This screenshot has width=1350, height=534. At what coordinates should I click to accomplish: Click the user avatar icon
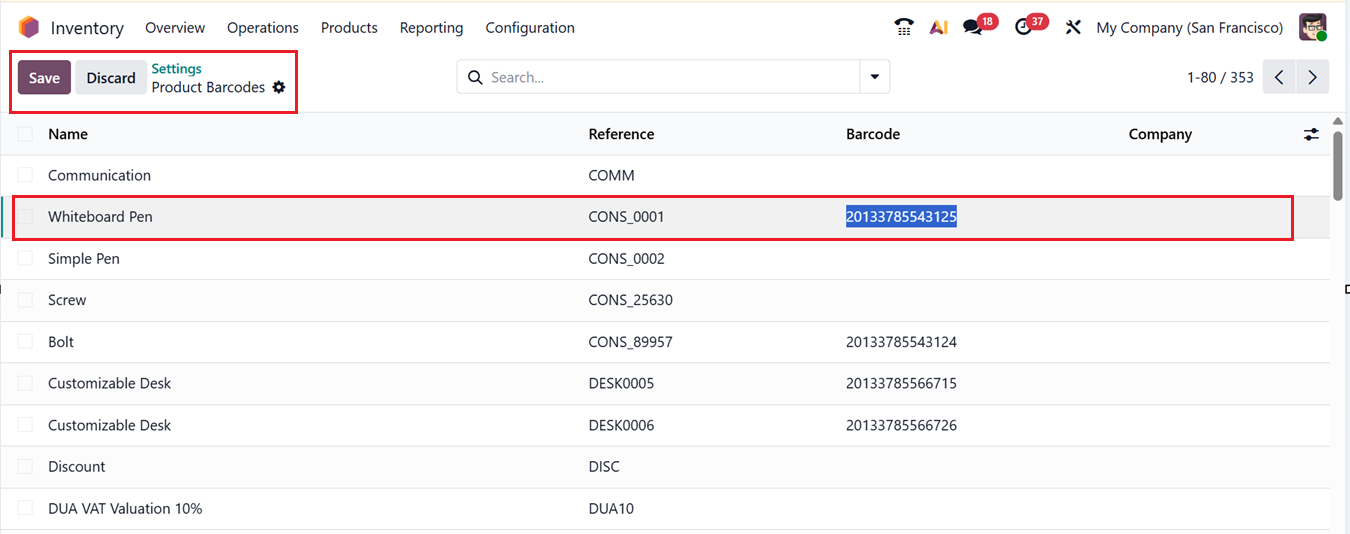[x=1312, y=27]
